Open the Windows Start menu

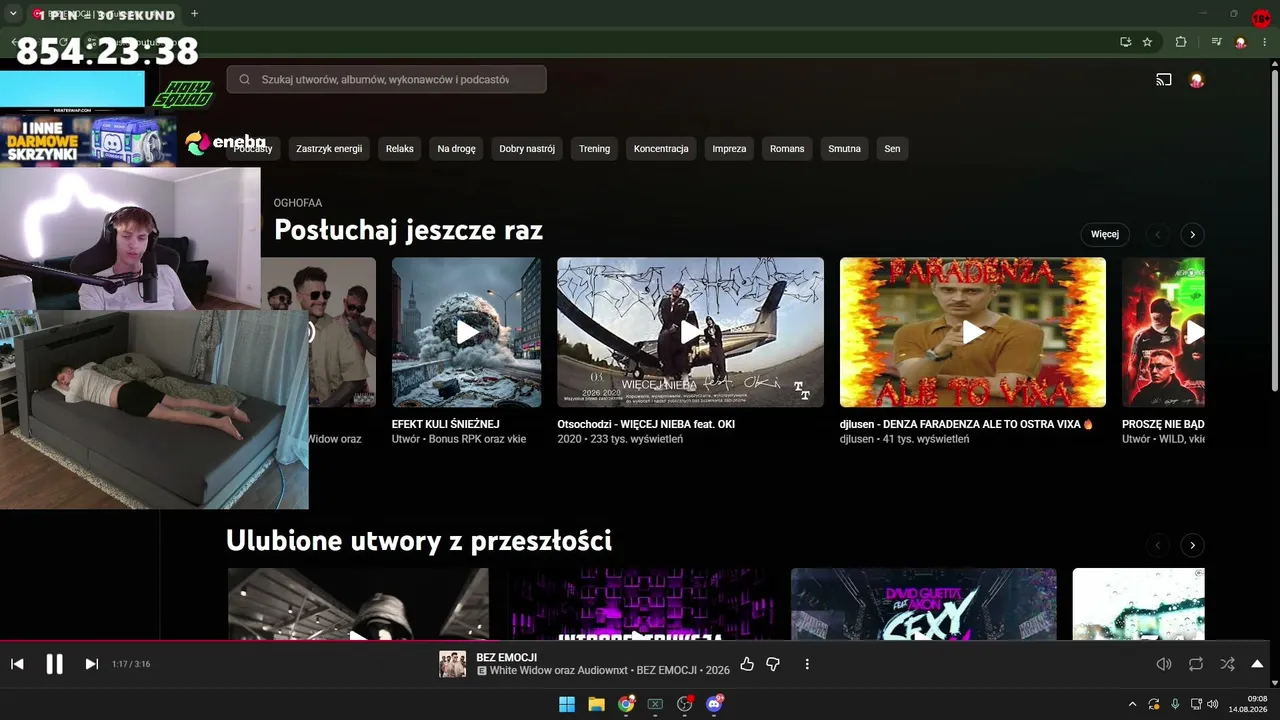click(x=567, y=704)
